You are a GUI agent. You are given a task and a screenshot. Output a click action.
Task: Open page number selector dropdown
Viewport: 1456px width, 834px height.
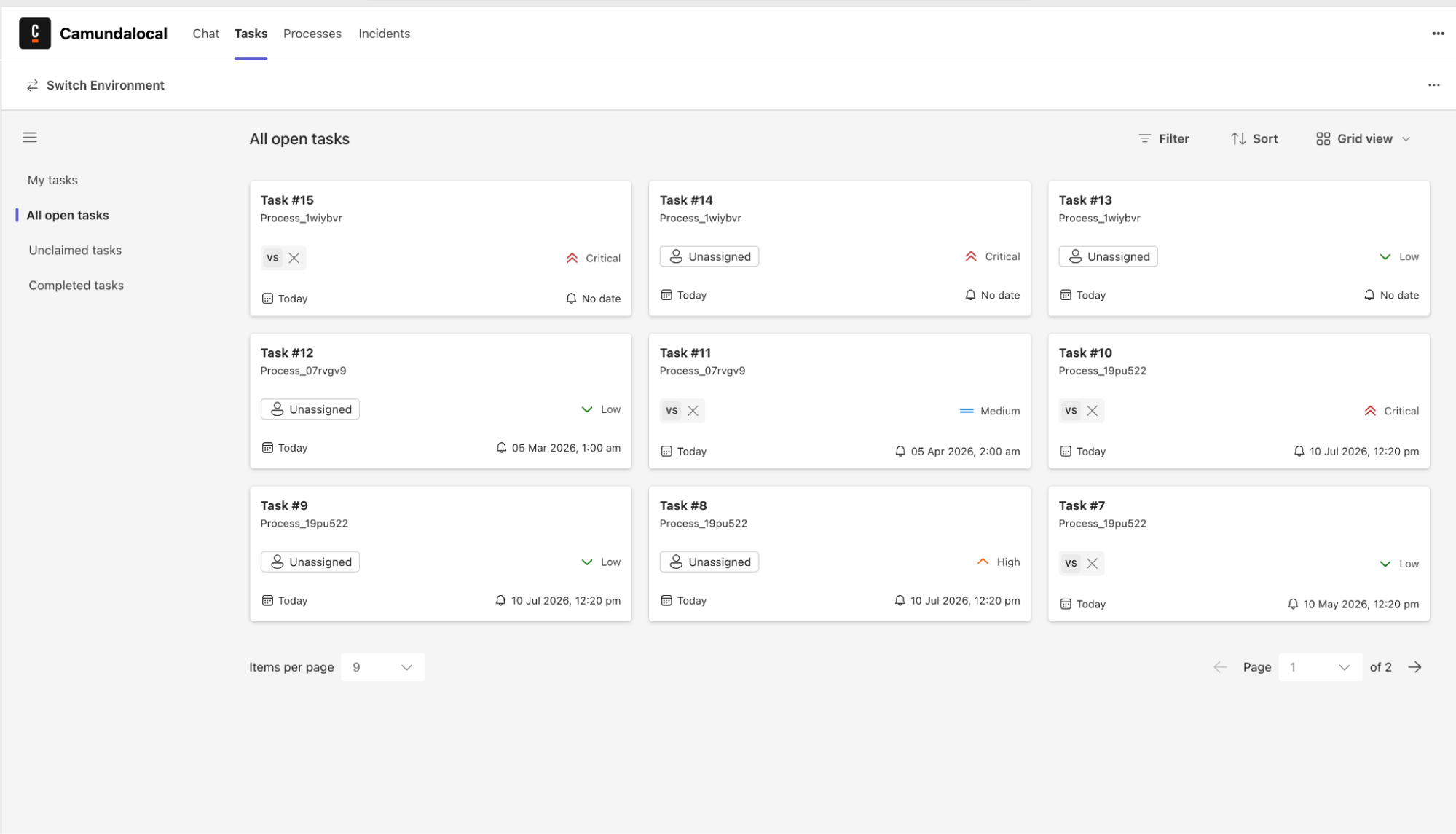[x=1320, y=667]
